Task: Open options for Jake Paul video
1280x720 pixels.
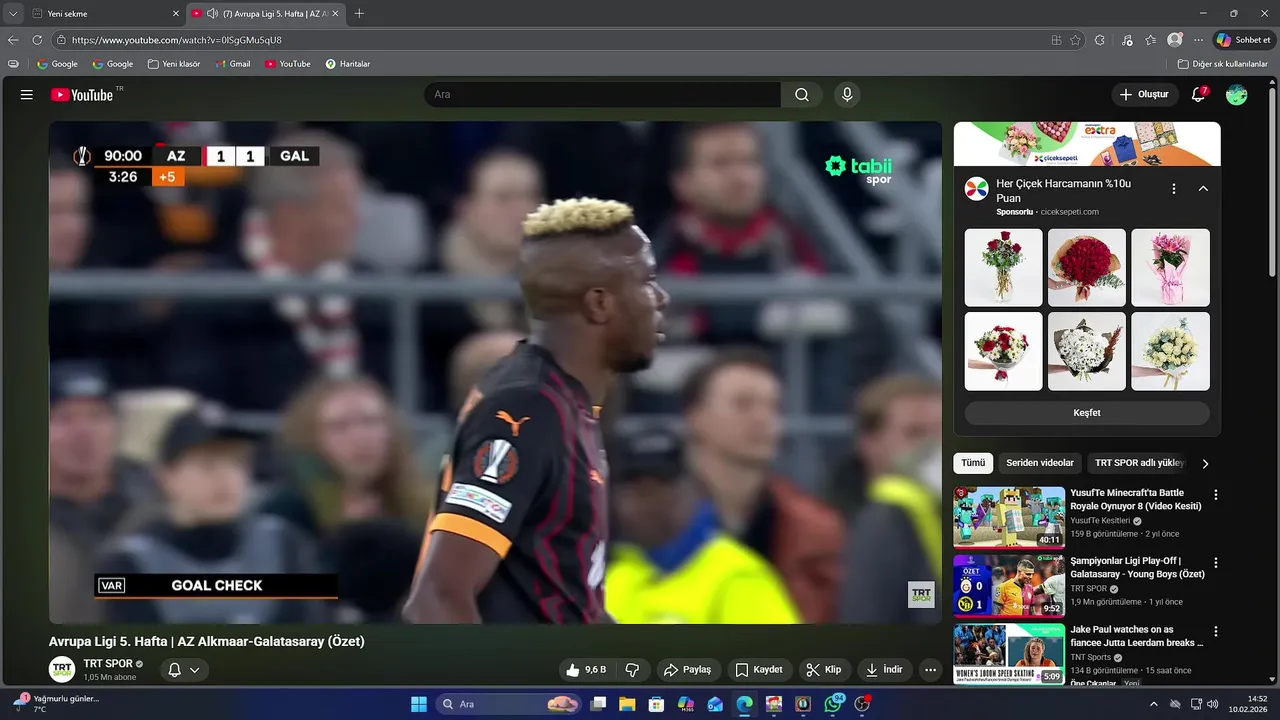Action: (x=1216, y=632)
